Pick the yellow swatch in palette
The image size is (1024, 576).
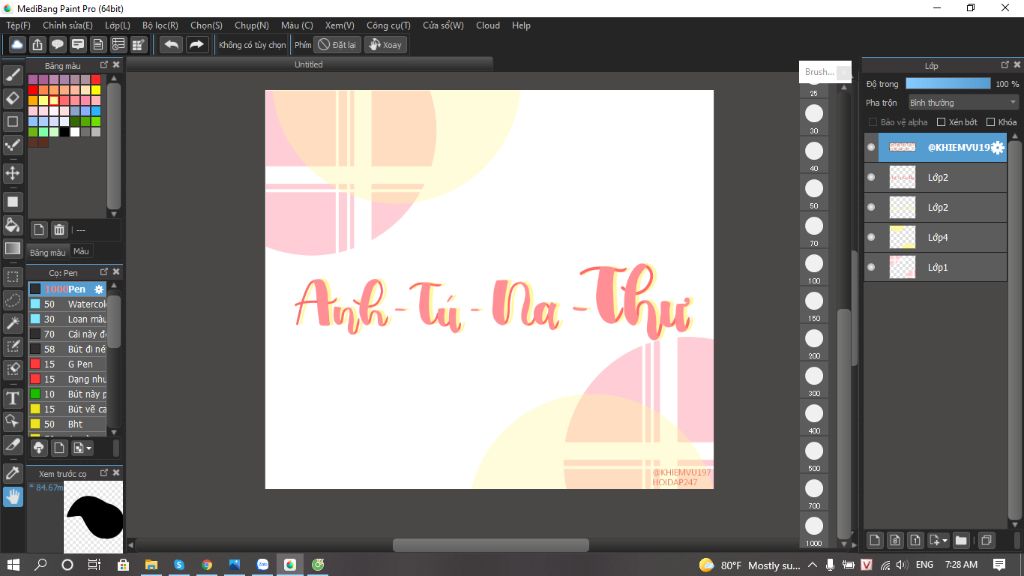coord(96,90)
